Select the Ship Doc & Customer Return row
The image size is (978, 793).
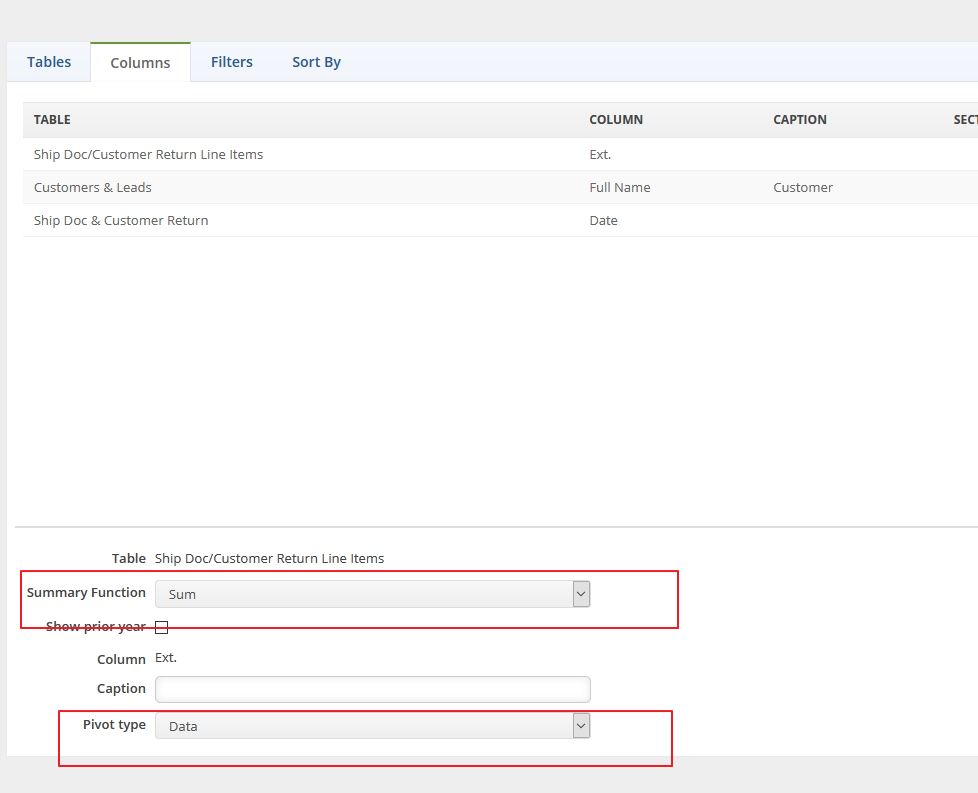(x=121, y=221)
